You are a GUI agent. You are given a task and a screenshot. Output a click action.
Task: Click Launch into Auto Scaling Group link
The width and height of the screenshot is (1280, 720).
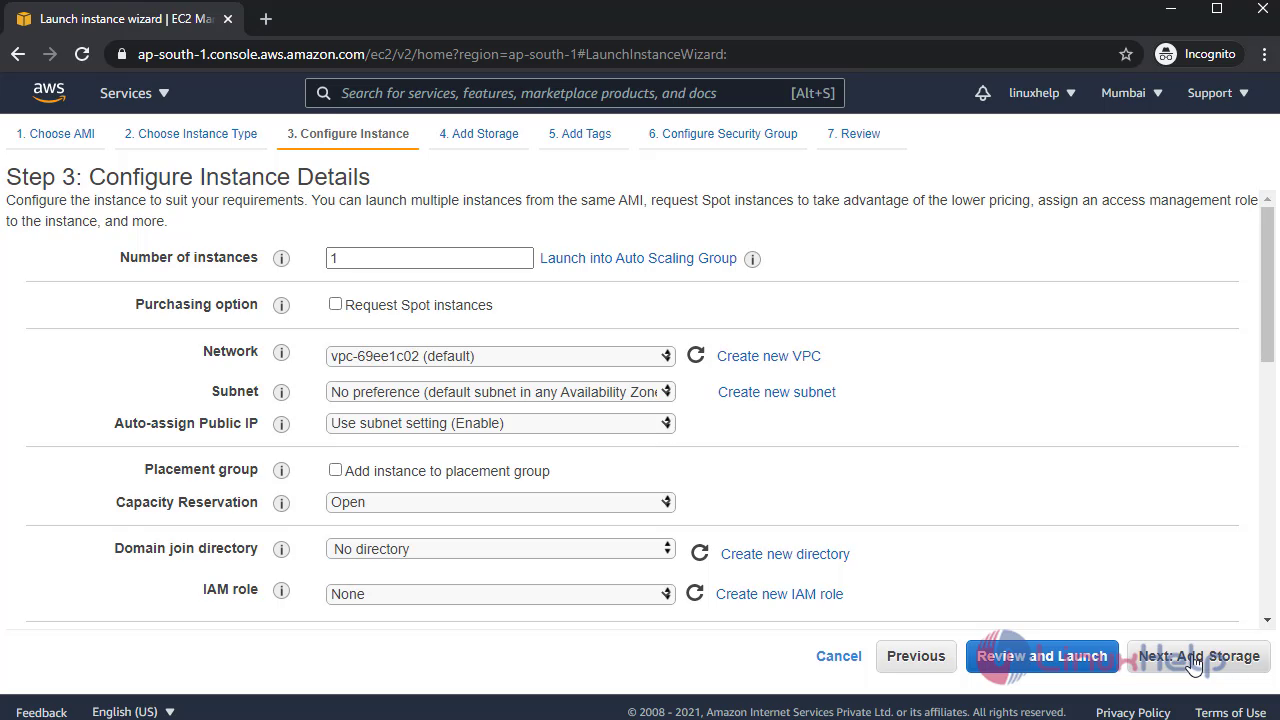click(638, 258)
